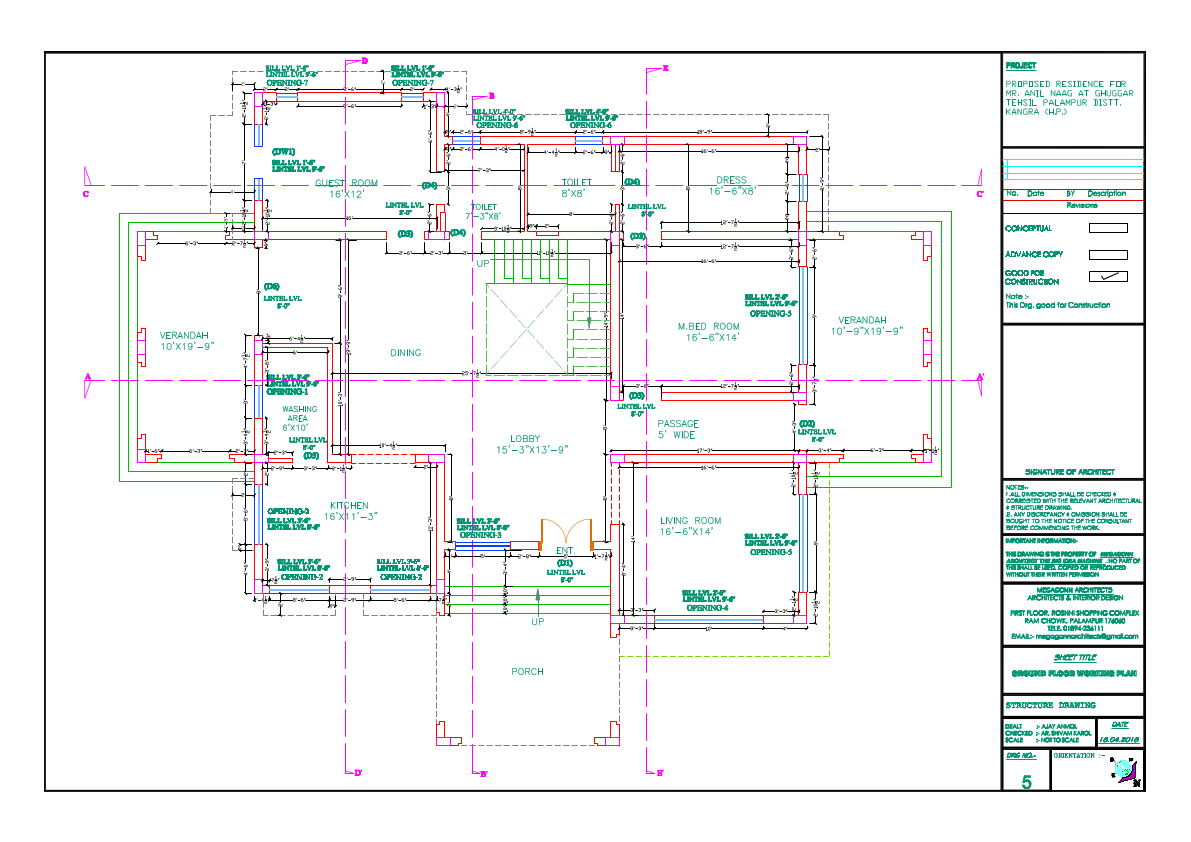Image resolution: width=1191 pixels, height=842 pixels.
Task: Click the orientation compass icon
Action: [1125, 770]
